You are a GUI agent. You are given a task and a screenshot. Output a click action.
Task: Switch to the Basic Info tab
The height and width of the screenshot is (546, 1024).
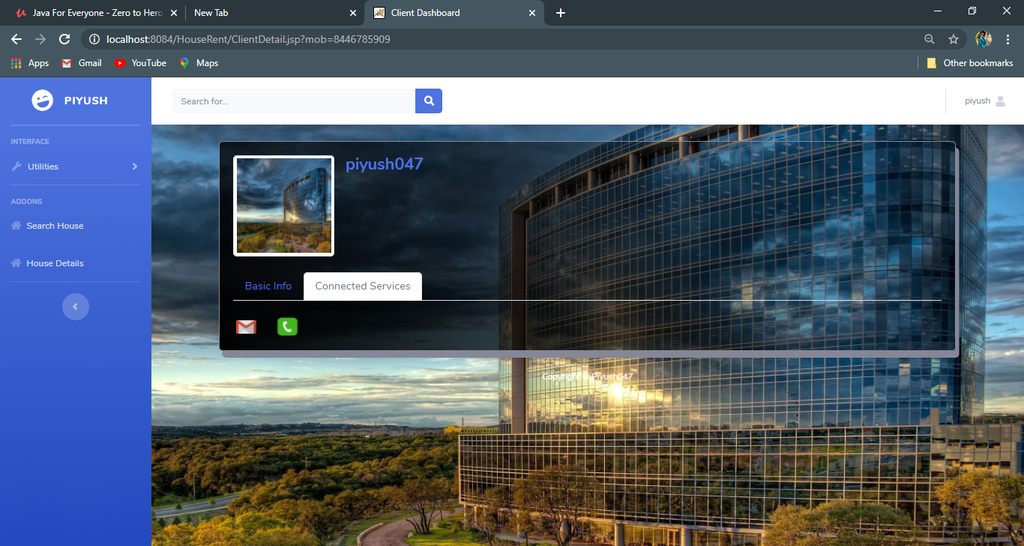[x=268, y=286]
